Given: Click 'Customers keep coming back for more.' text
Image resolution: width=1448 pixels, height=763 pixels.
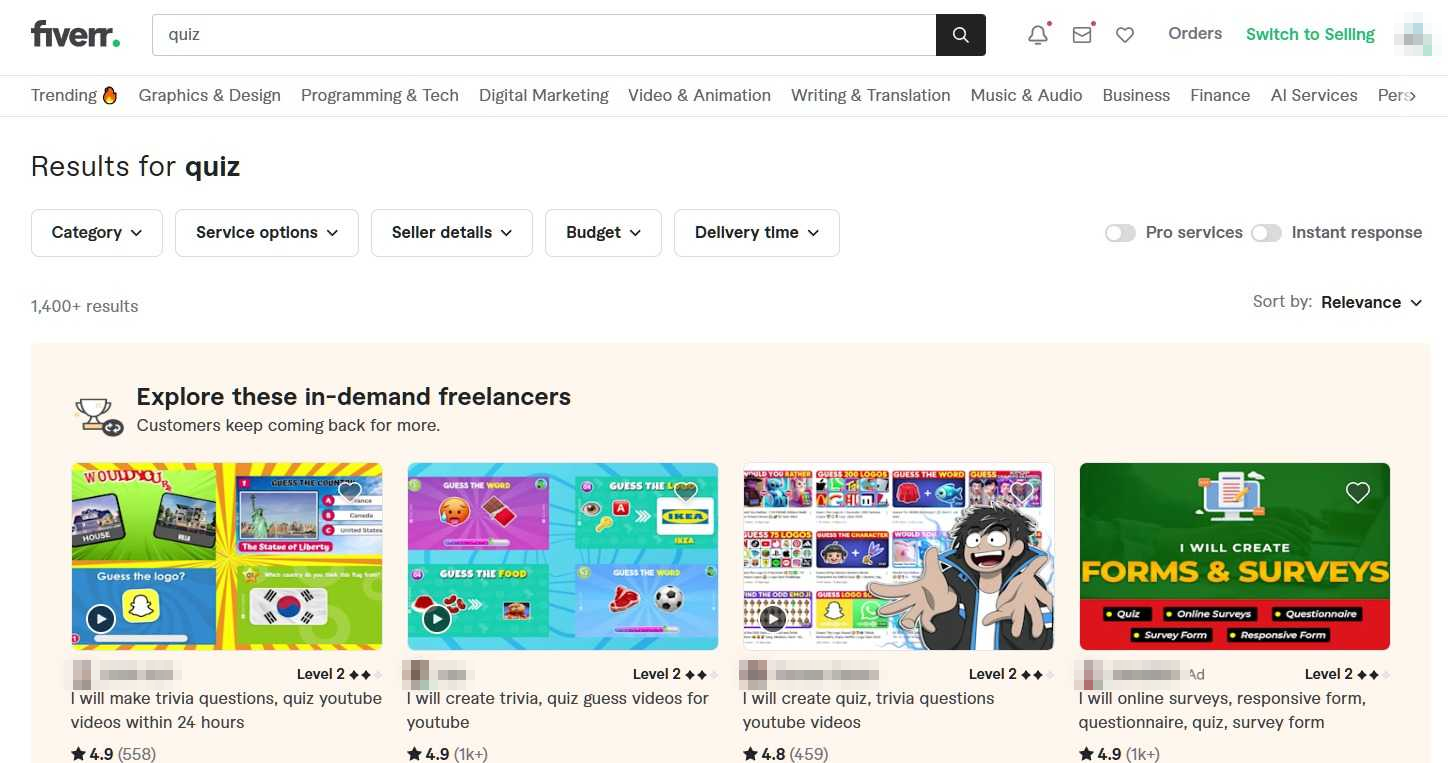Looking at the screenshot, I should coord(288,426).
